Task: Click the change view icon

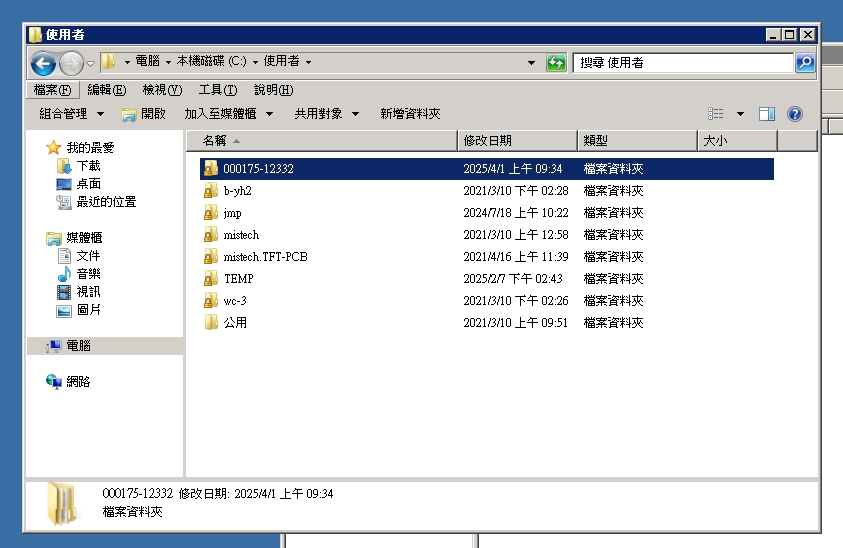Action: (716, 114)
